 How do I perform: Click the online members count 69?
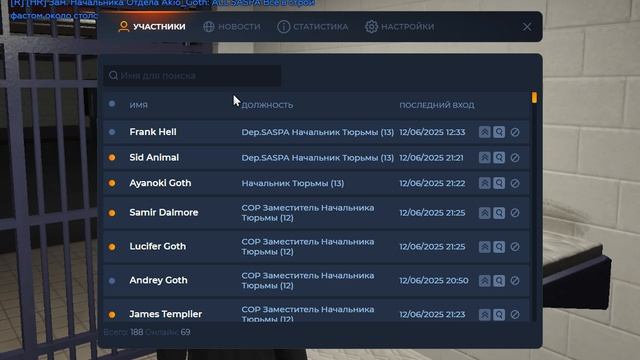point(185,332)
